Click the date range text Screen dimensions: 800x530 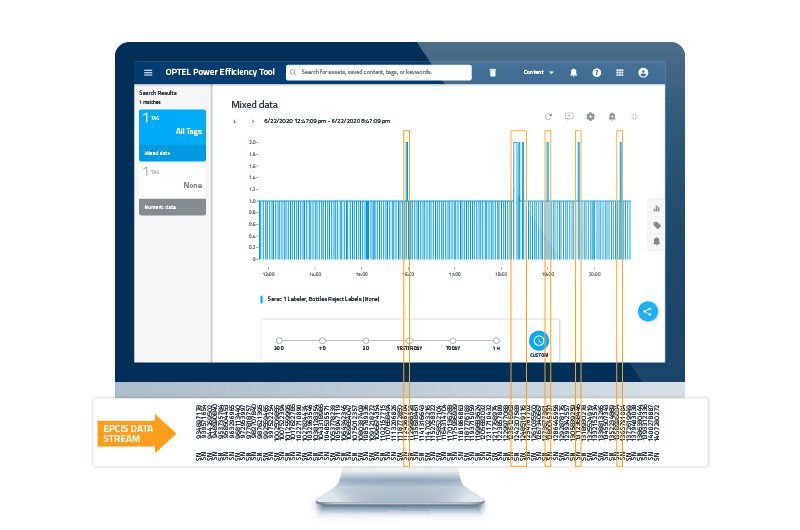(327, 121)
